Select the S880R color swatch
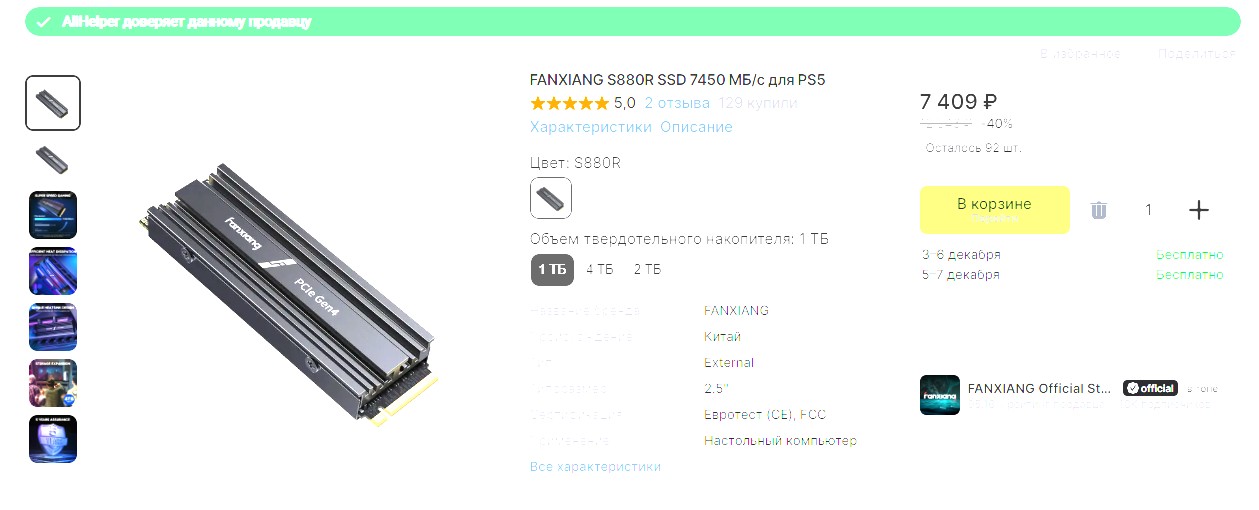 point(551,198)
